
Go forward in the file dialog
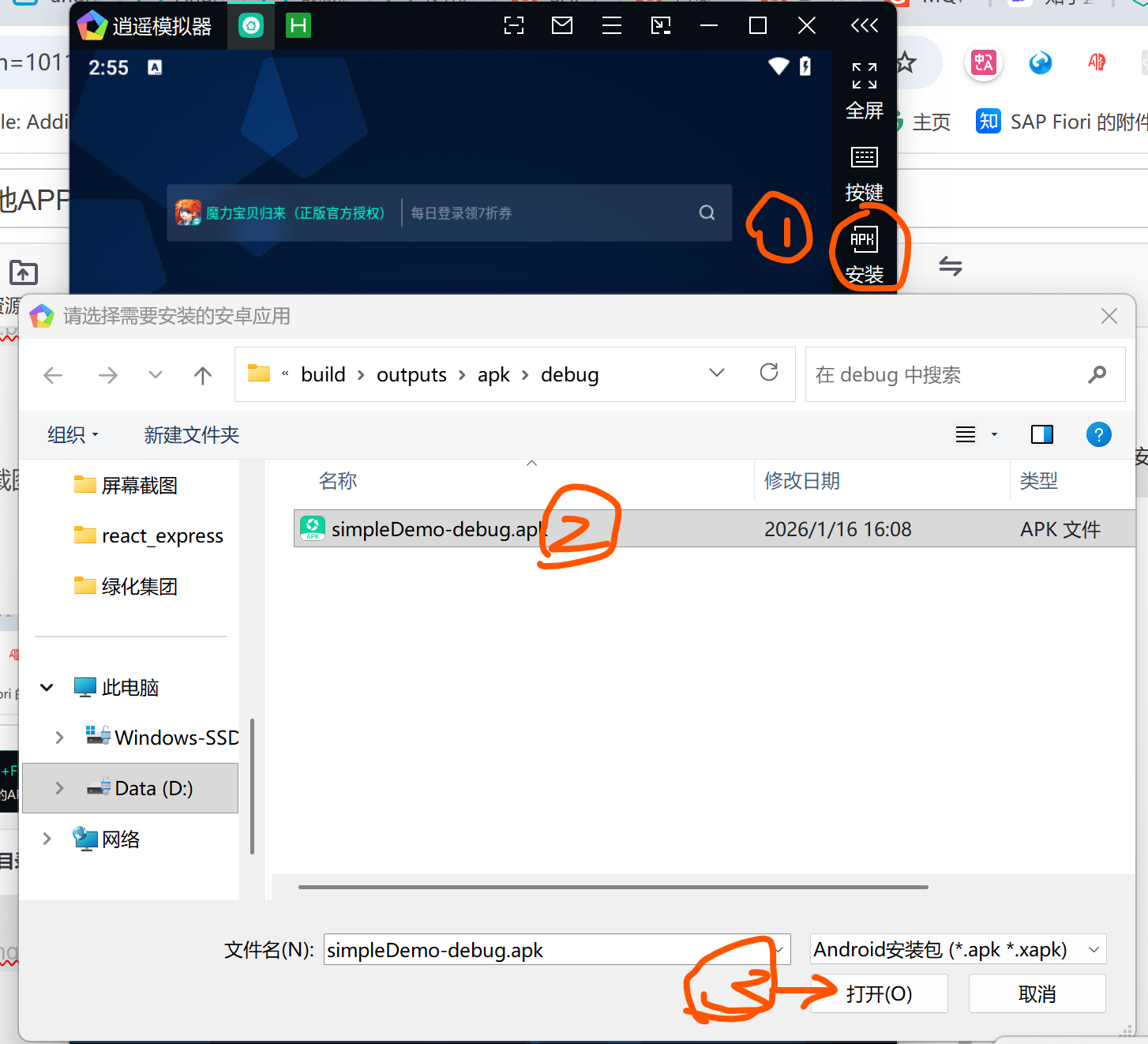pos(108,375)
